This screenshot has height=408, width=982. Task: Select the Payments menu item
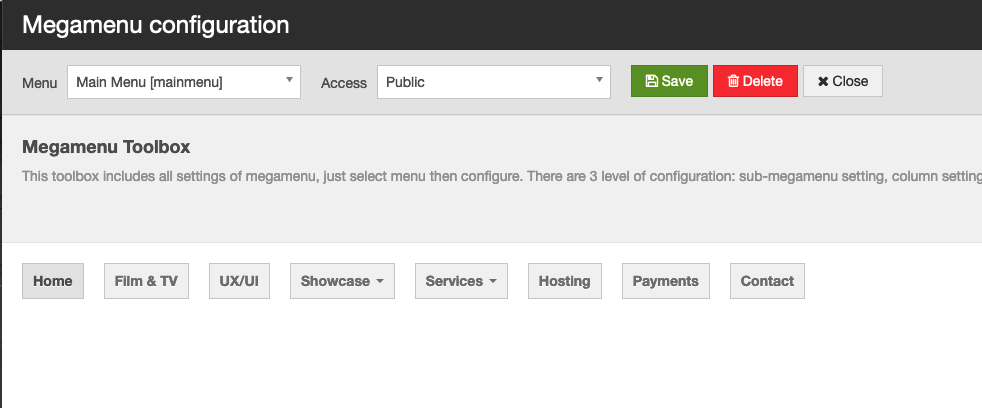(665, 281)
